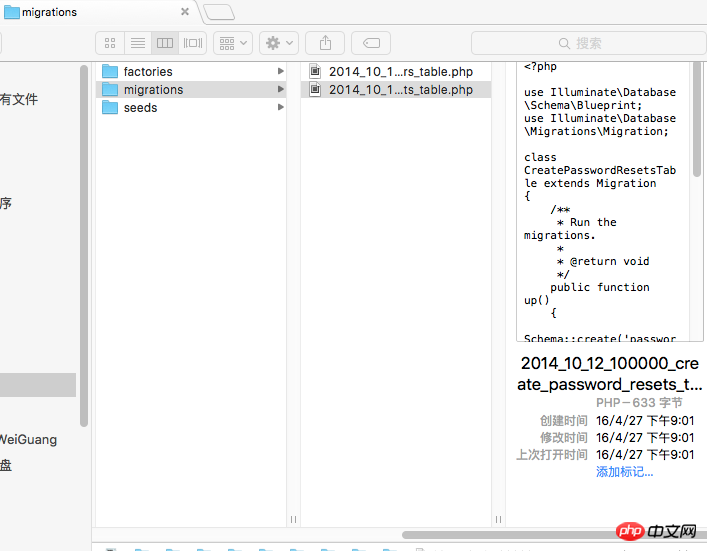Click the sidebar vertical scrollbar
The width and height of the screenshot is (707, 551).
[x=84, y=246]
